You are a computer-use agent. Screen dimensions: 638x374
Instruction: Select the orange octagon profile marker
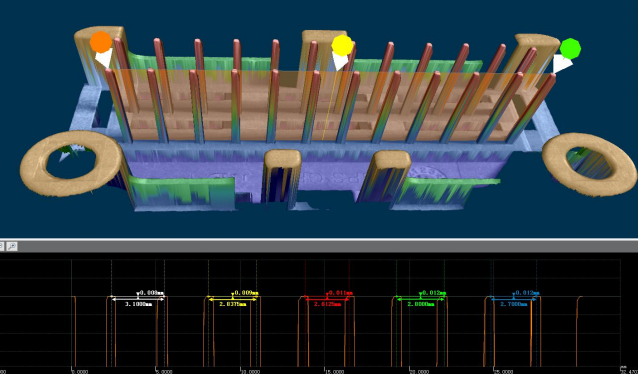tap(101, 42)
